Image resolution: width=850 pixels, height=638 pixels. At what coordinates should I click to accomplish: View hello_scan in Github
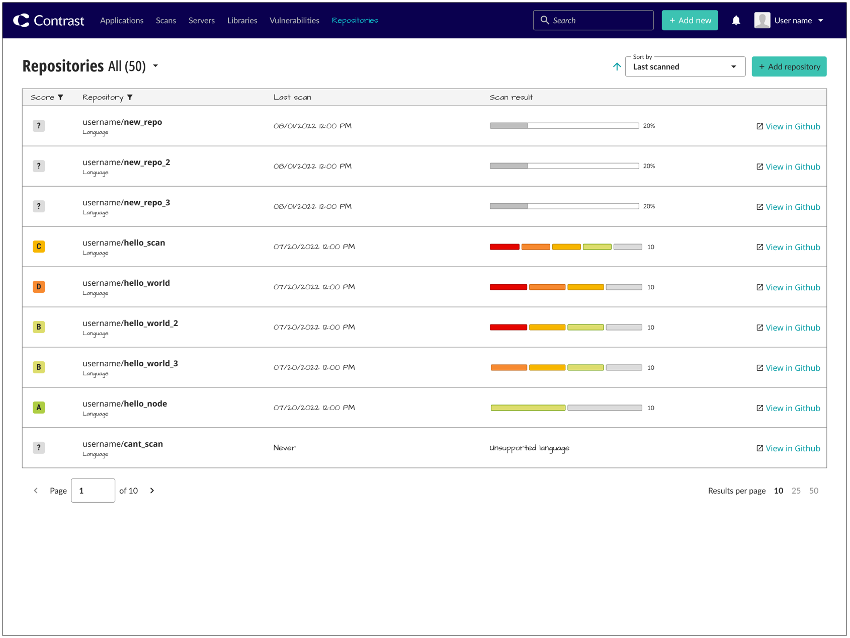pyautogui.click(x=788, y=247)
